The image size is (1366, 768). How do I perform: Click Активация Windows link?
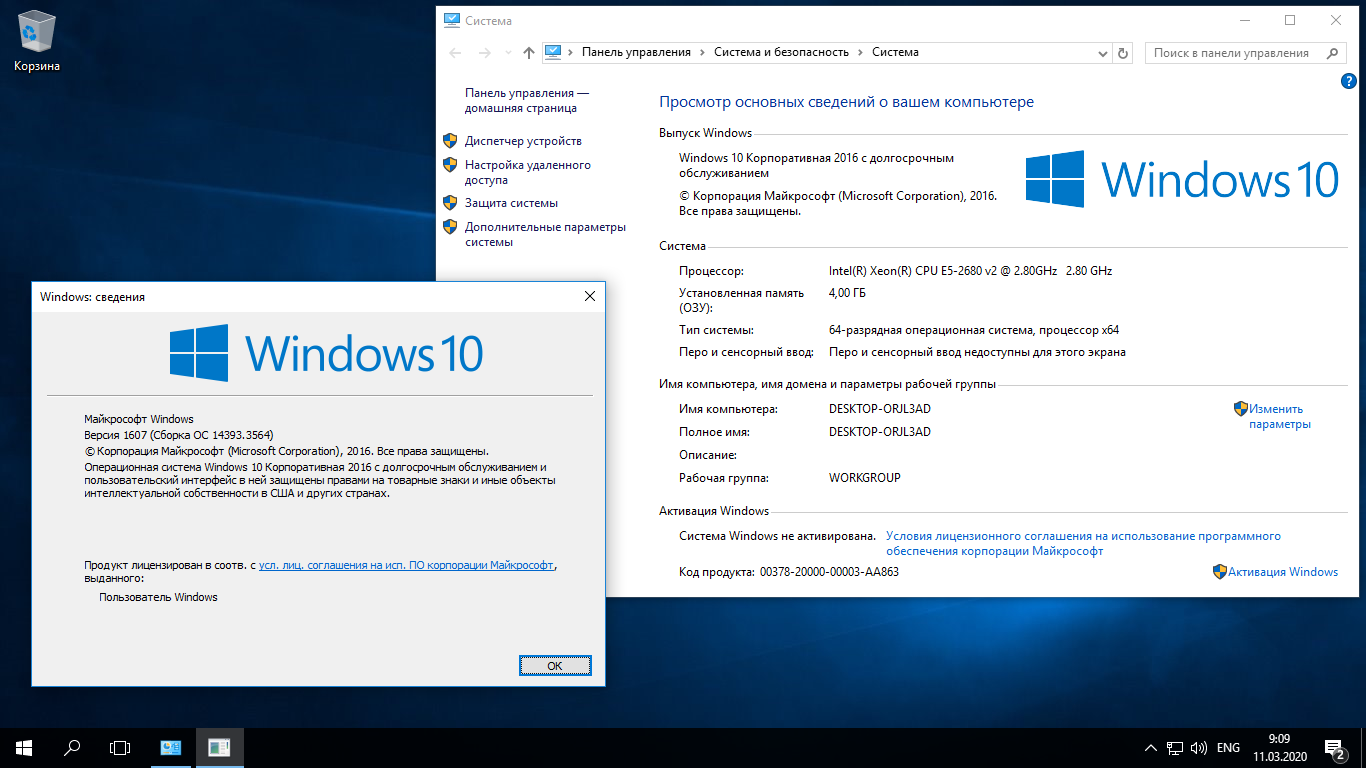coord(1283,572)
